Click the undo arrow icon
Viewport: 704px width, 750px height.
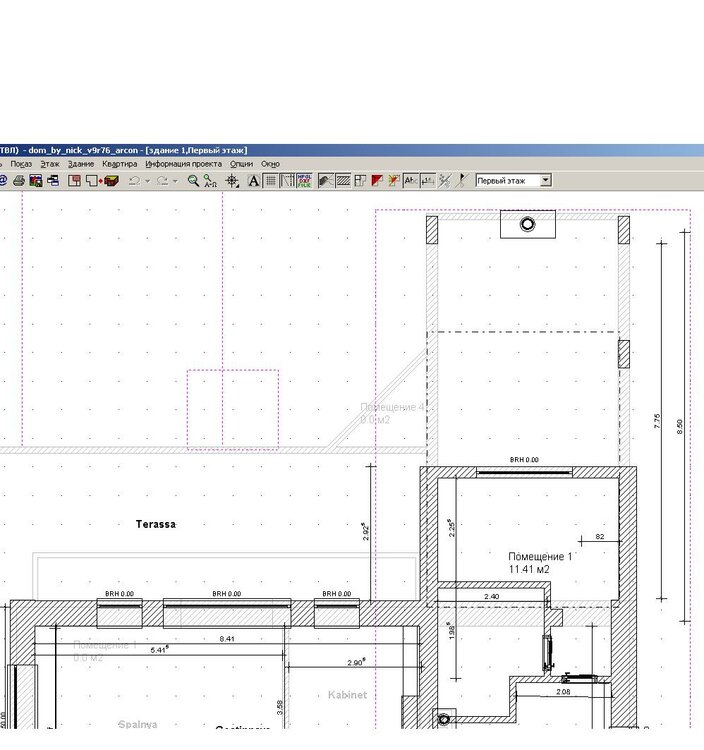pos(135,181)
